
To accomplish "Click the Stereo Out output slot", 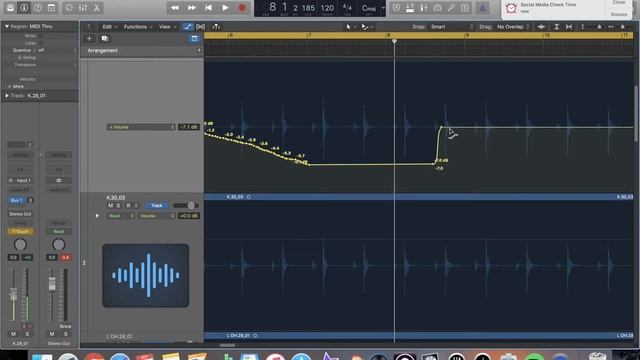I will (20, 214).
